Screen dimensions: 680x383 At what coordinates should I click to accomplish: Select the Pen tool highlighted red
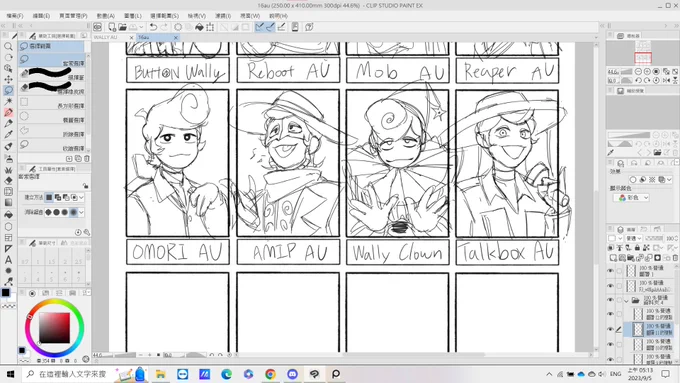(8, 112)
